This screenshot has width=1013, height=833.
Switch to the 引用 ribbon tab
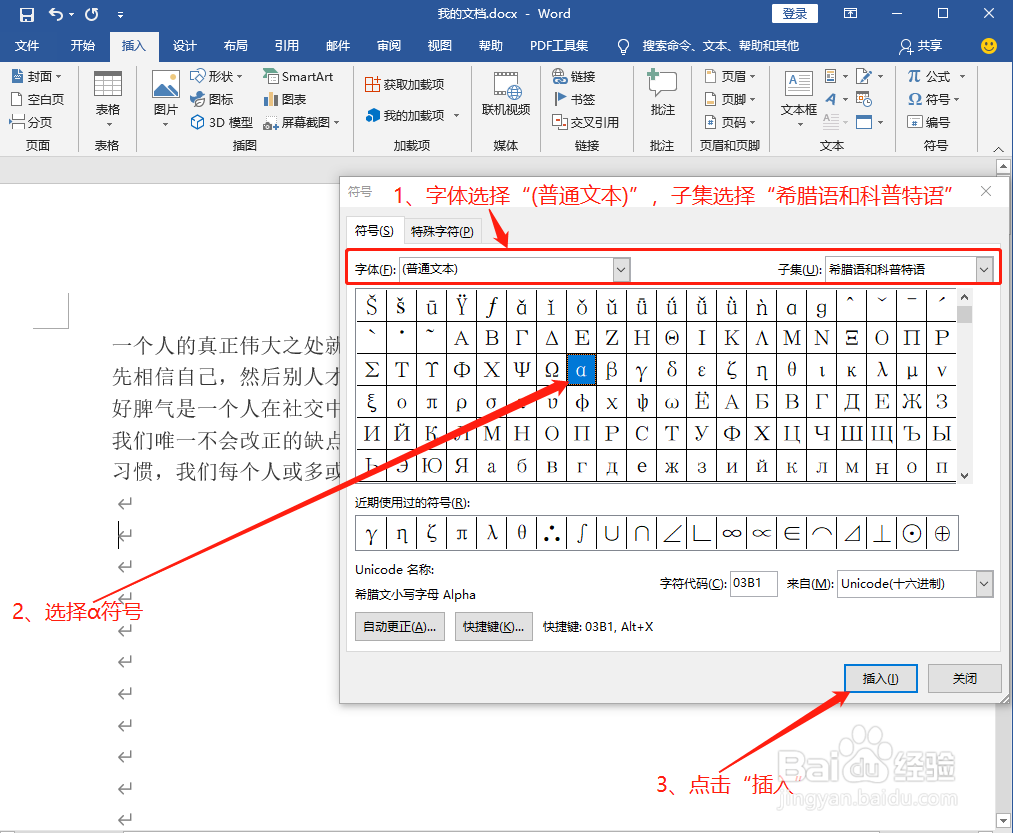tap(286, 46)
